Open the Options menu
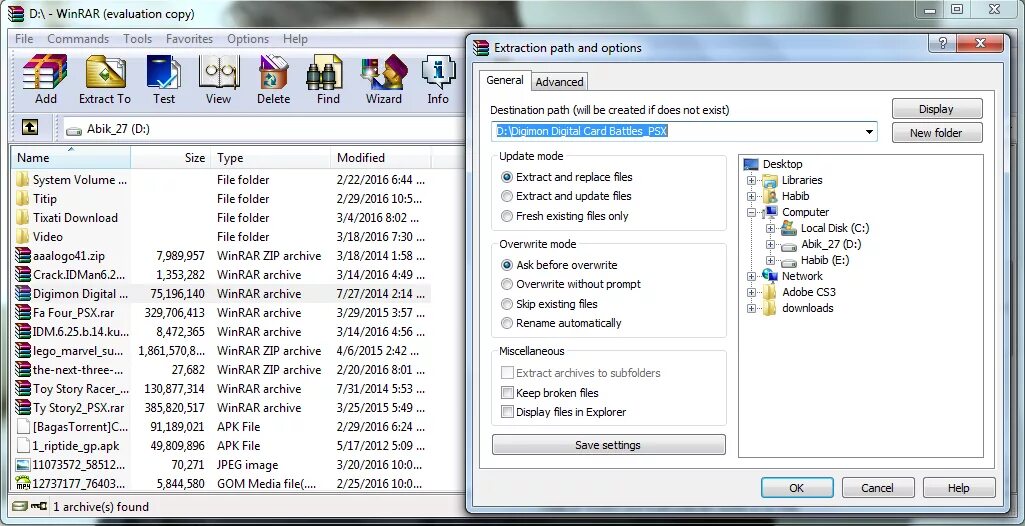The image size is (1025, 526). point(248,39)
